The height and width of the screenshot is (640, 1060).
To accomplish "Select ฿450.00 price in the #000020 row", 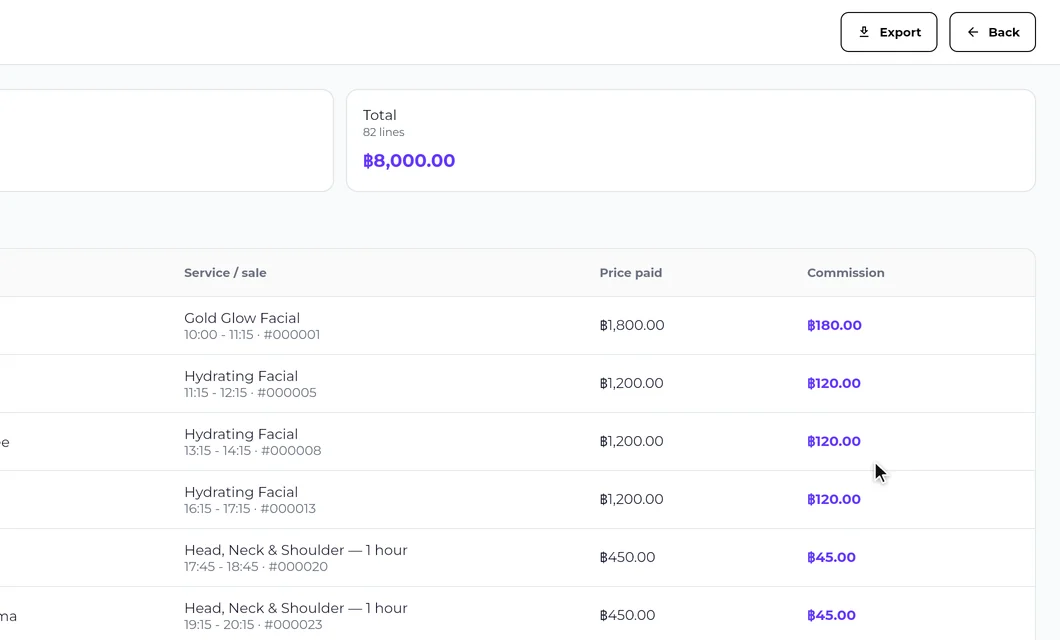I will click(627, 558).
